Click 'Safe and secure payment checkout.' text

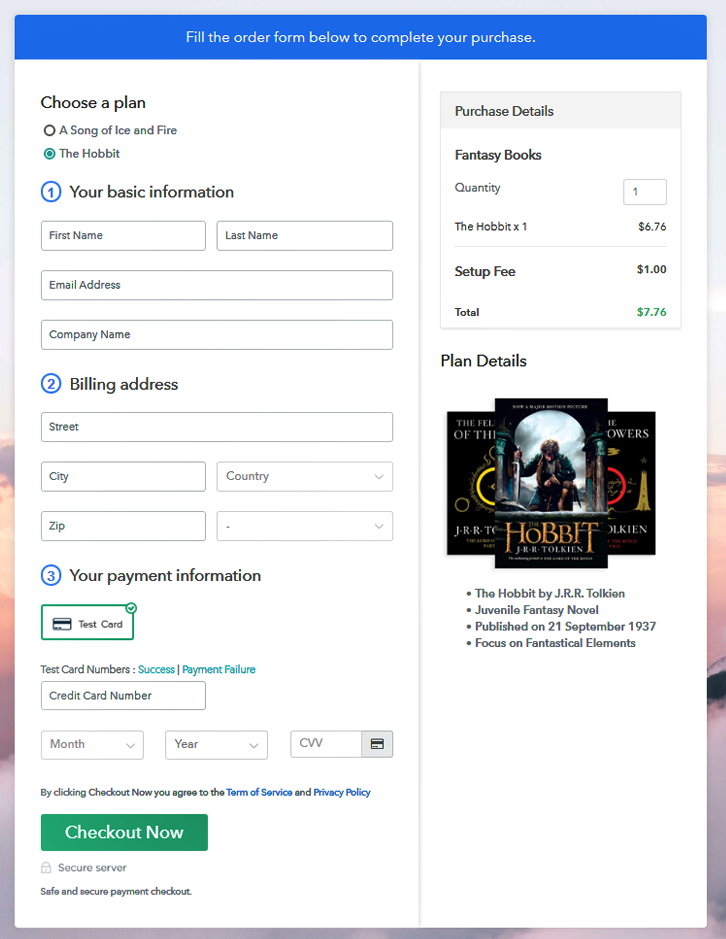pyautogui.click(x=116, y=892)
